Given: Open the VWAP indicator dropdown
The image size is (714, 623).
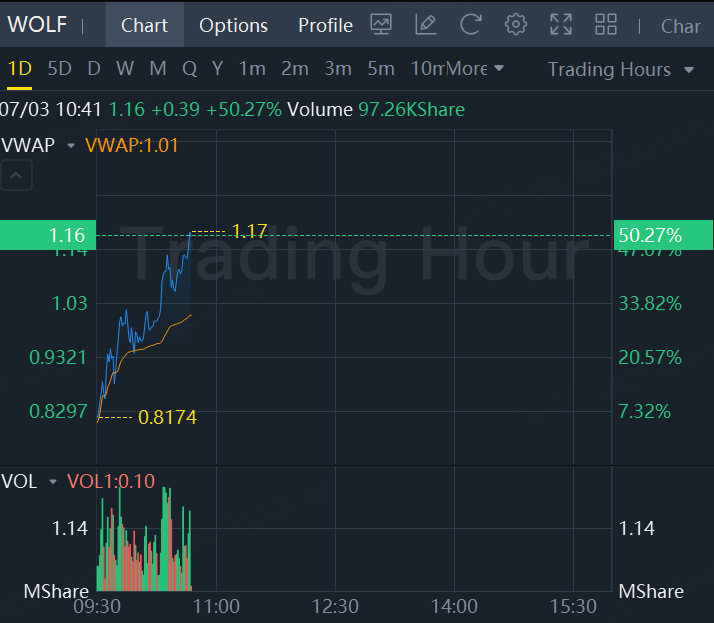Looking at the screenshot, I should 71,146.
